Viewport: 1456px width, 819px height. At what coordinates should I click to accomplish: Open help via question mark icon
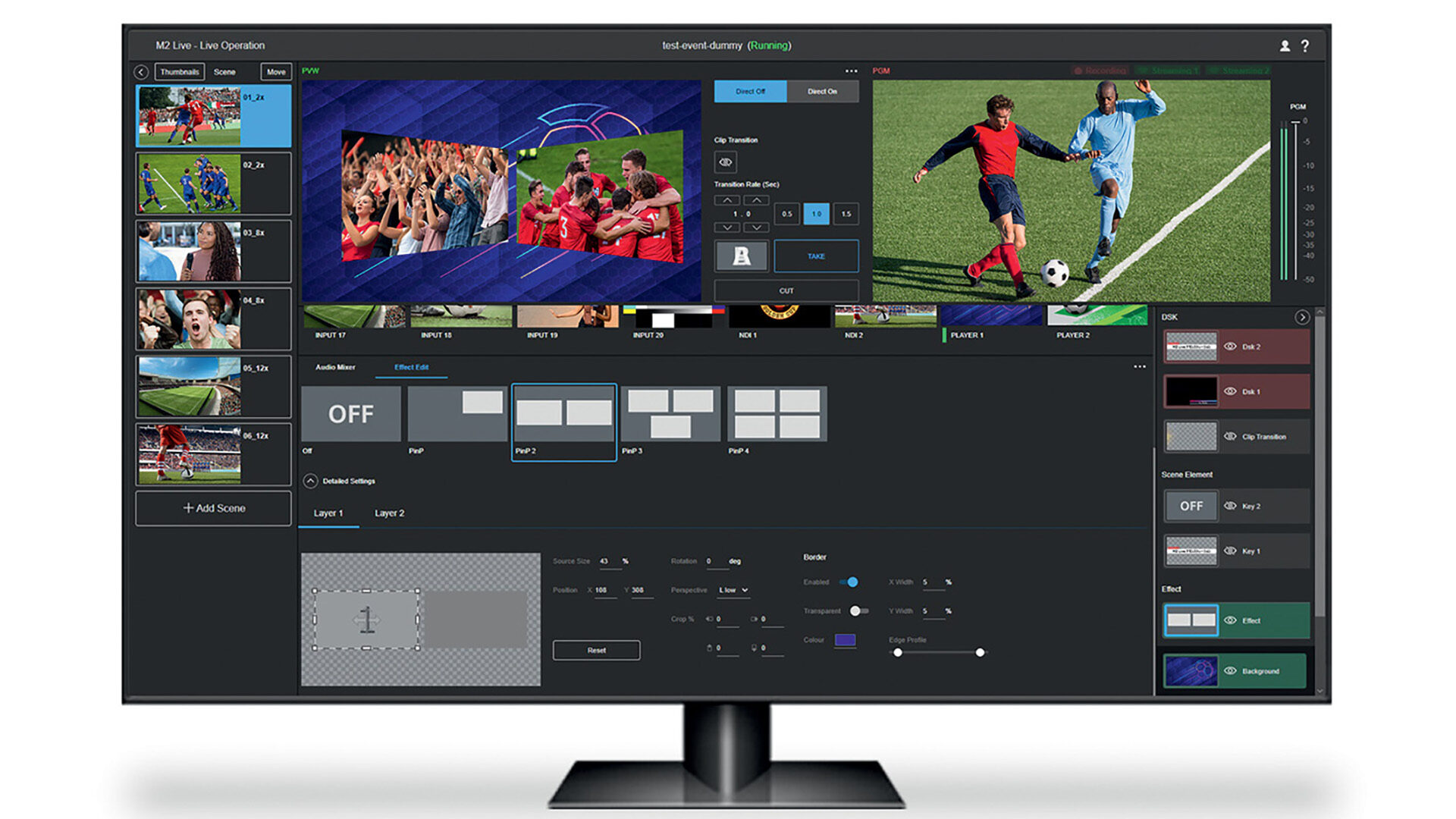click(1305, 46)
